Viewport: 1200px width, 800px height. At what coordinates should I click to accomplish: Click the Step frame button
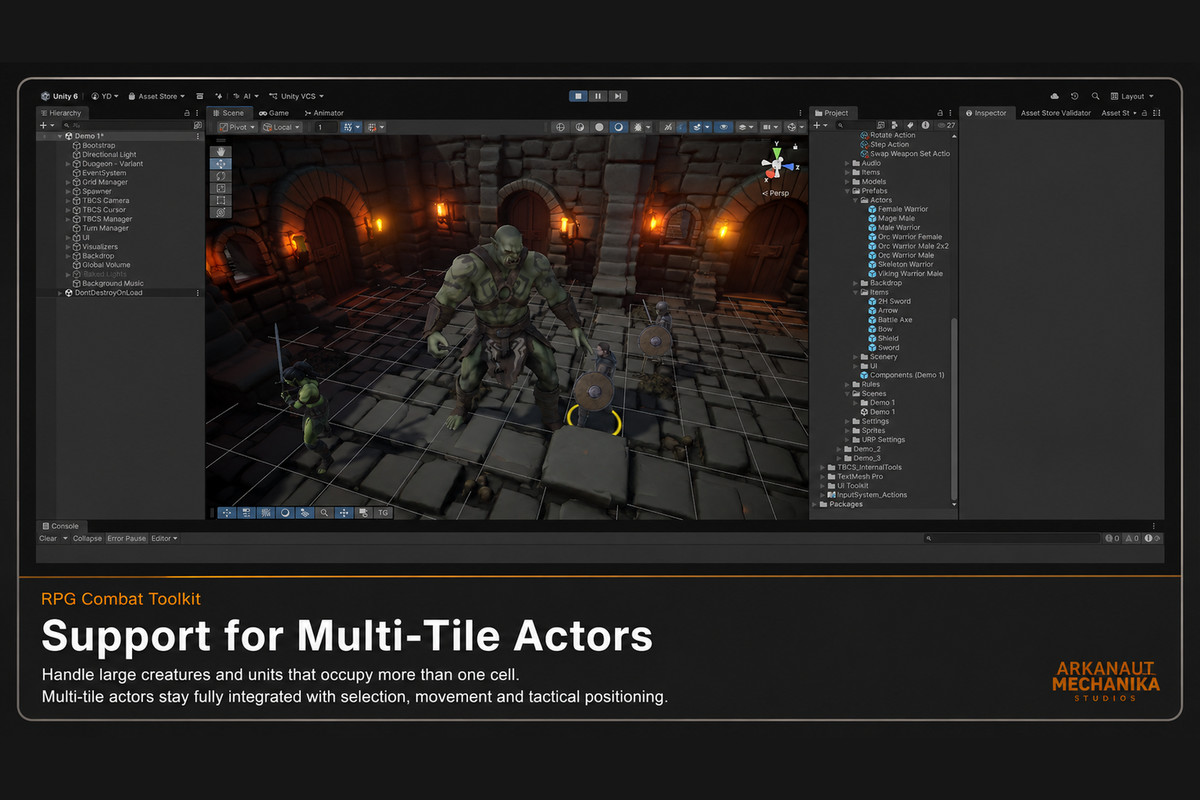(618, 96)
